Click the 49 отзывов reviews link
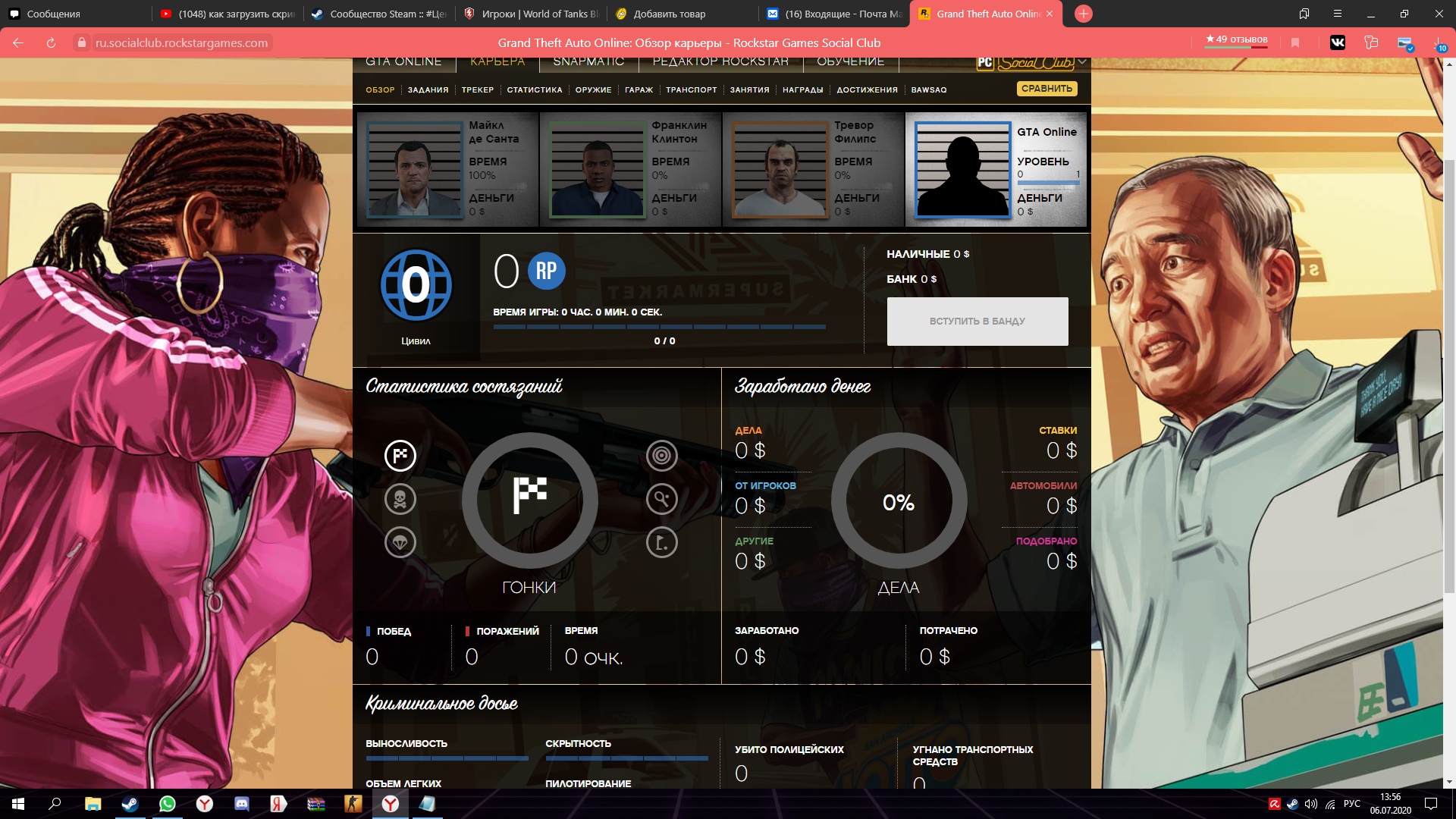1456x819 pixels. (x=1236, y=39)
